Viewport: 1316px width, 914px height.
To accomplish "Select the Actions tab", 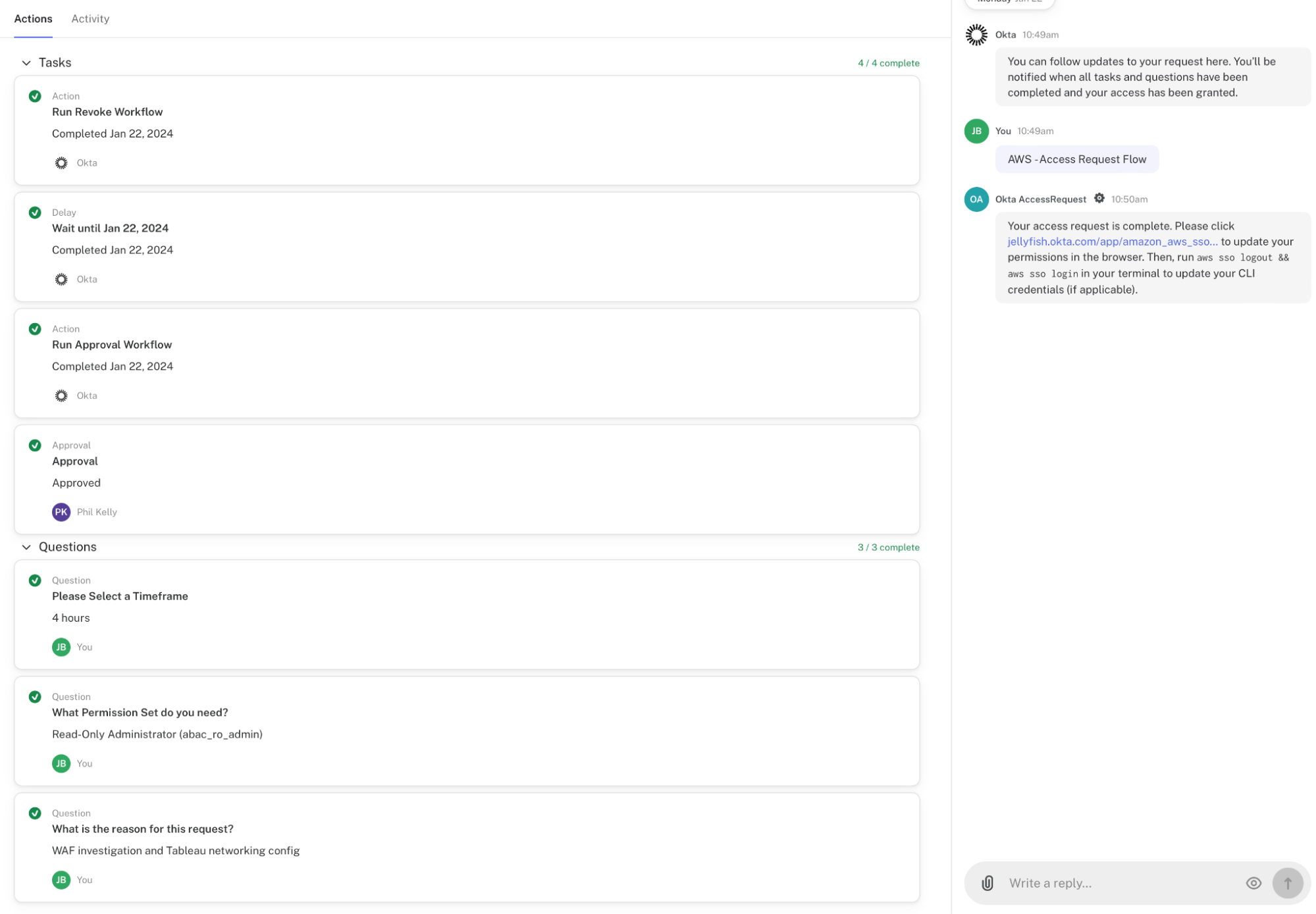I will coord(33,18).
